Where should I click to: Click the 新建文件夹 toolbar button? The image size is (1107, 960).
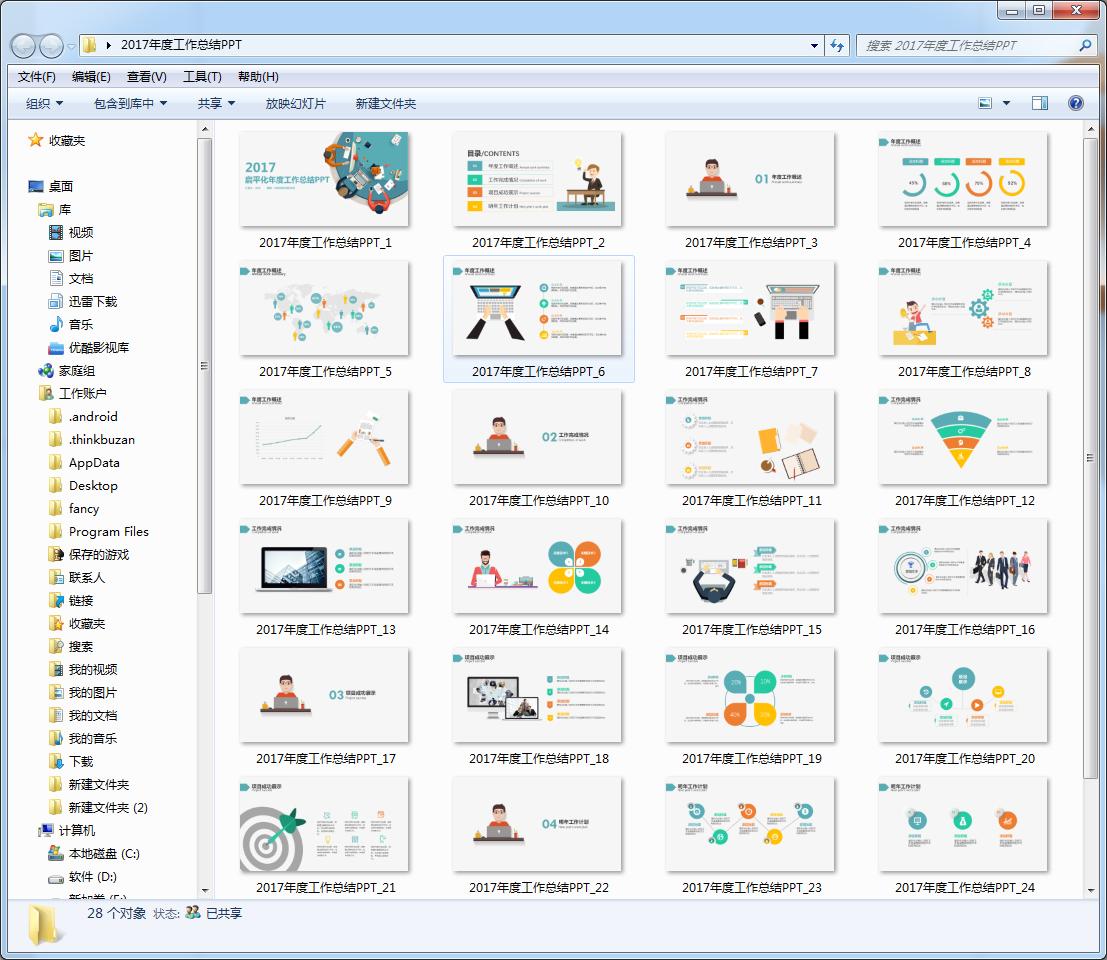(x=385, y=103)
